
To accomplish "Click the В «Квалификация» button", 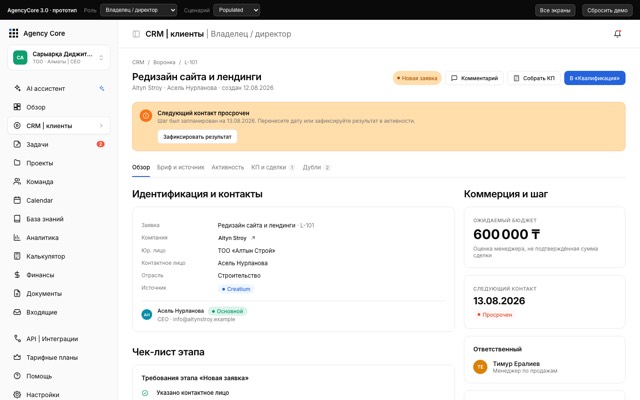I will pyautogui.click(x=595, y=78).
